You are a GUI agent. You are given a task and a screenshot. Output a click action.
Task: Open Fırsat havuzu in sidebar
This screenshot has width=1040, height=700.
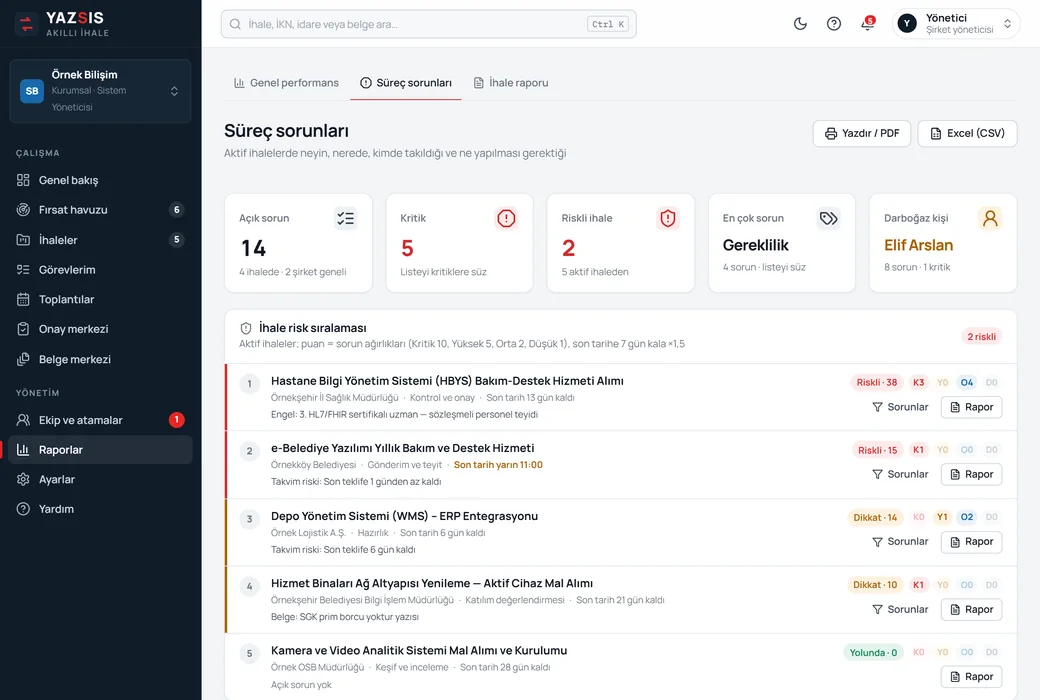point(100,210)
